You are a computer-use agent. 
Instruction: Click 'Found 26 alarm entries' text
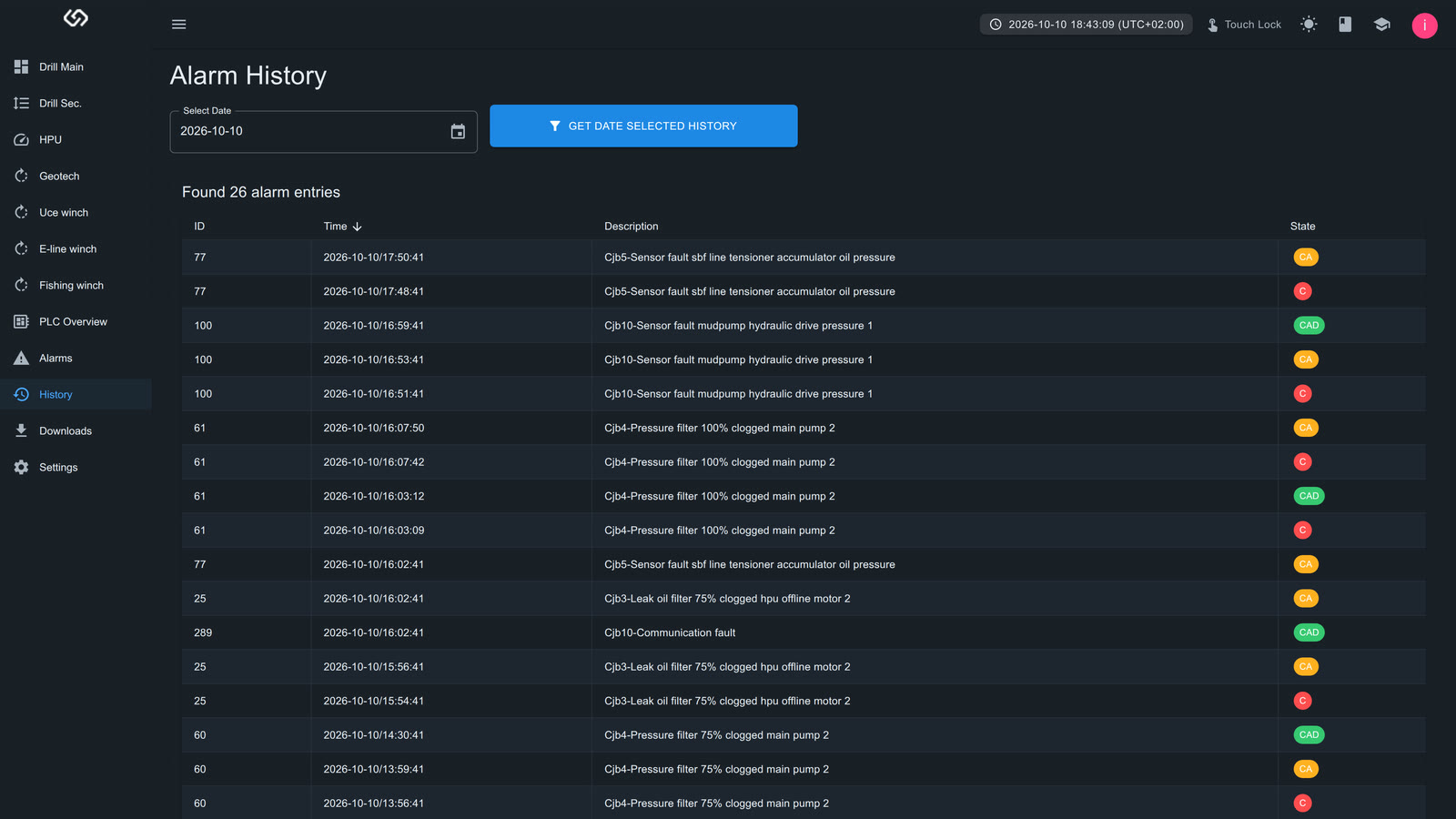(x=261, y=192)
